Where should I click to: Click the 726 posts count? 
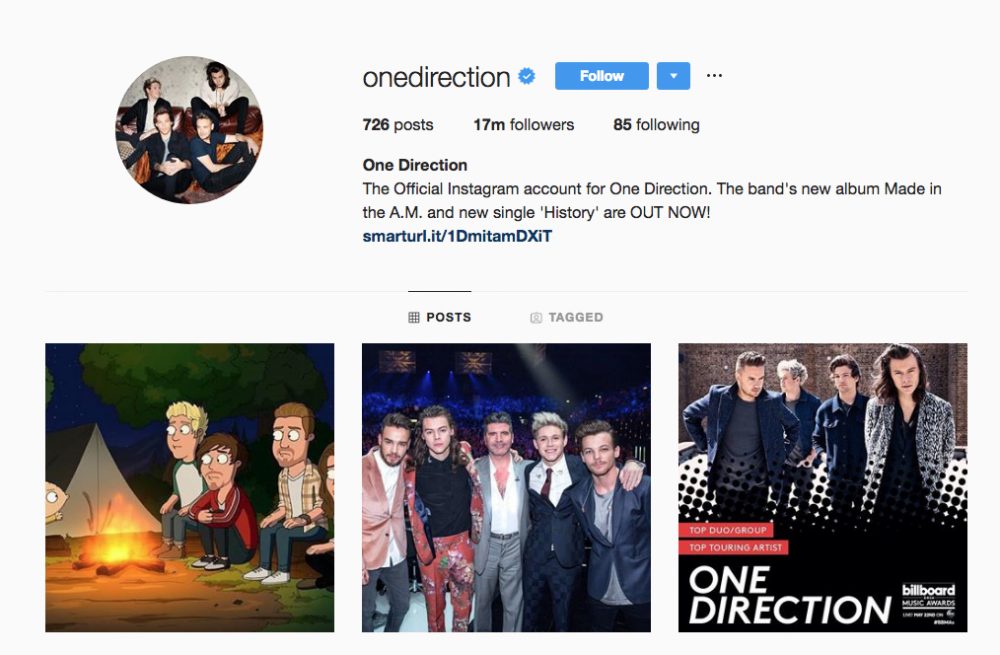coord(398,125)
